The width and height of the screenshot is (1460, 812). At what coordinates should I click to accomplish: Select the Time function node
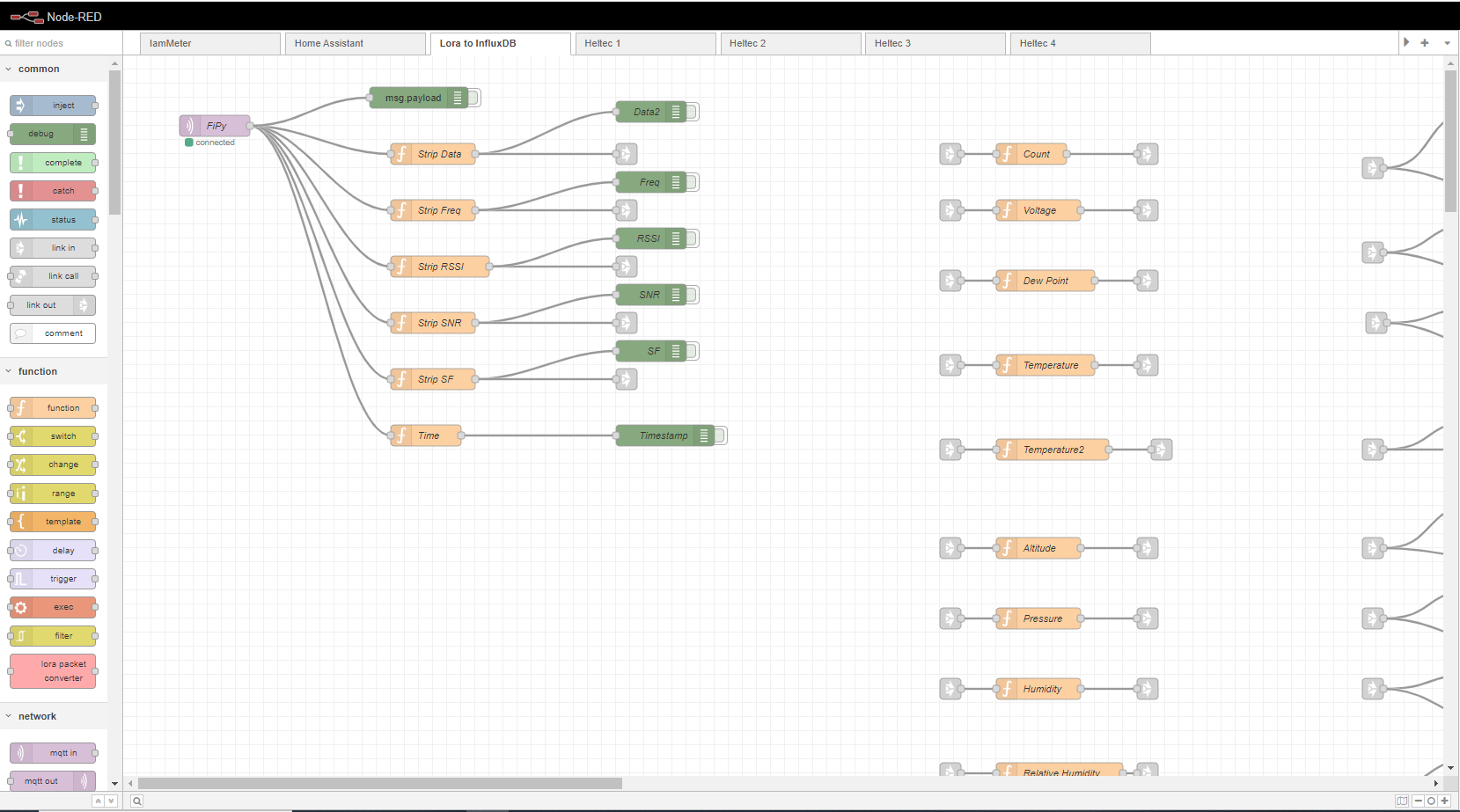tap(426, 435)
